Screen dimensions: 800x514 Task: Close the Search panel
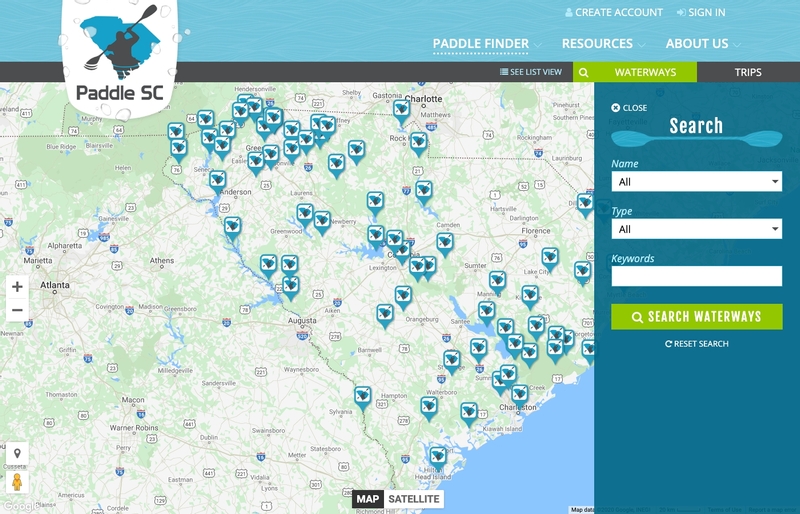point(629,108)
